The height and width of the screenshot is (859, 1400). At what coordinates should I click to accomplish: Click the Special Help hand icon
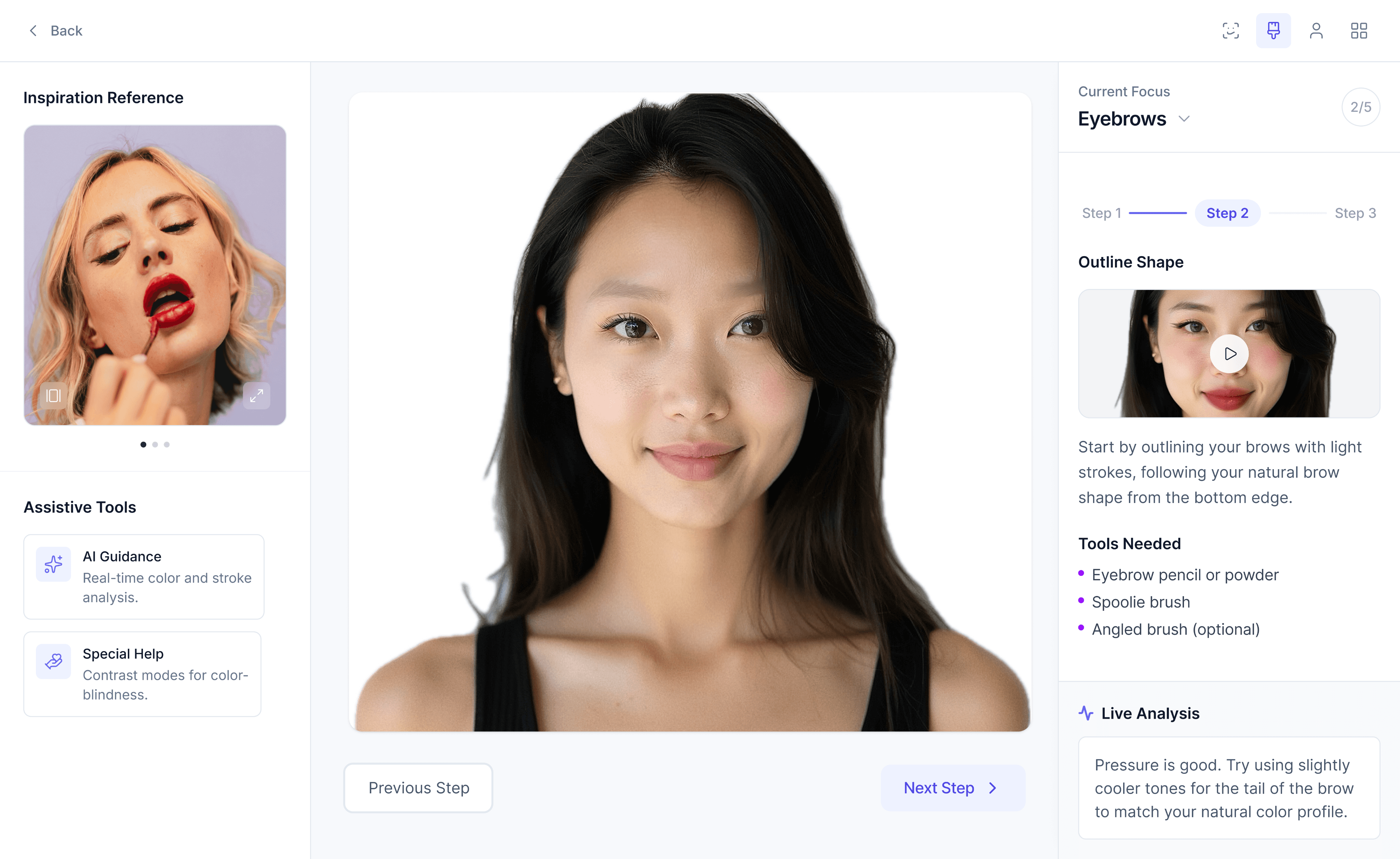pyautogui.click(x=53, y=661)
